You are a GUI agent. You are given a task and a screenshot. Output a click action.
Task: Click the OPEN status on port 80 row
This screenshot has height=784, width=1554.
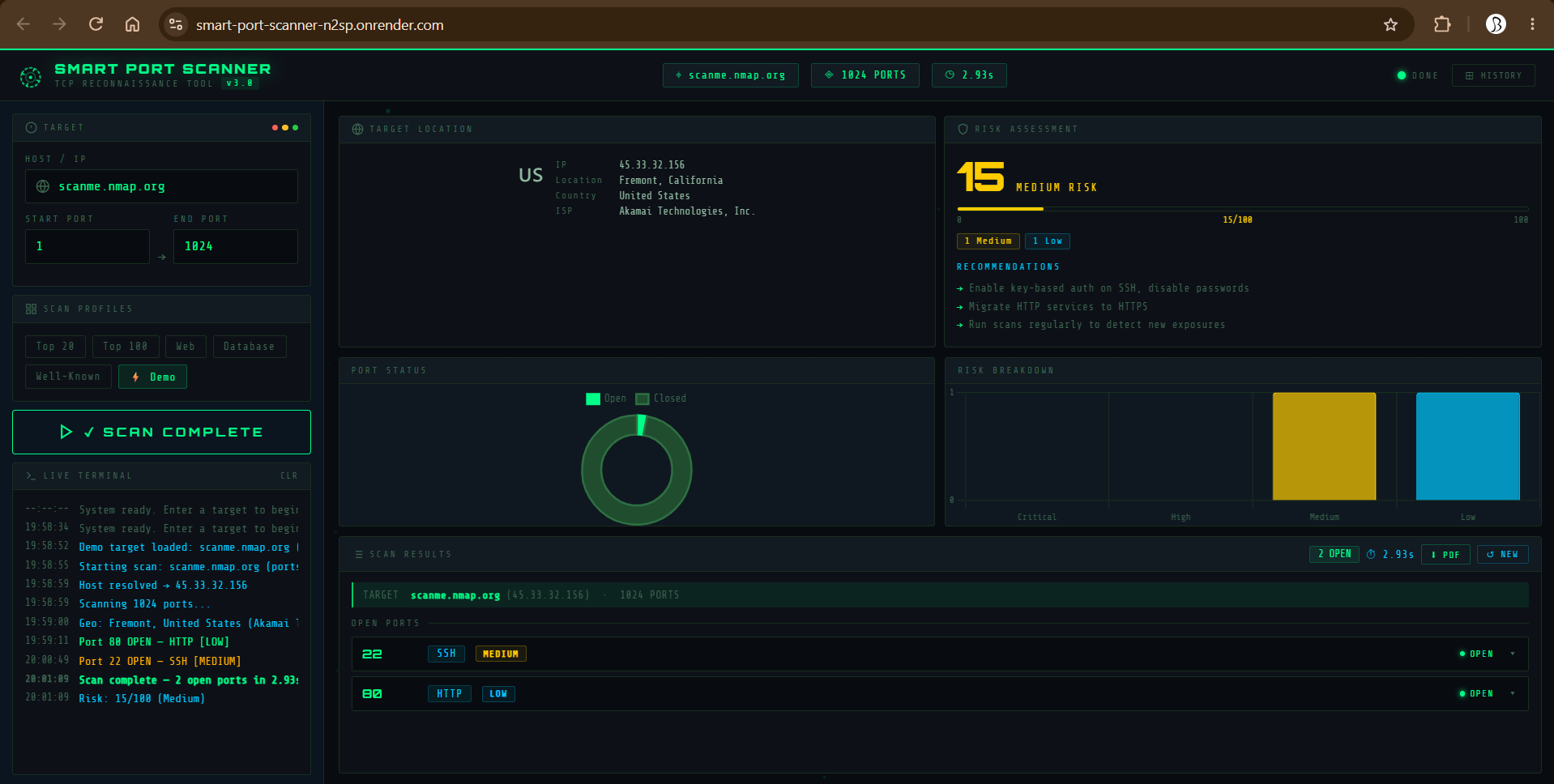click(1476, 693)
